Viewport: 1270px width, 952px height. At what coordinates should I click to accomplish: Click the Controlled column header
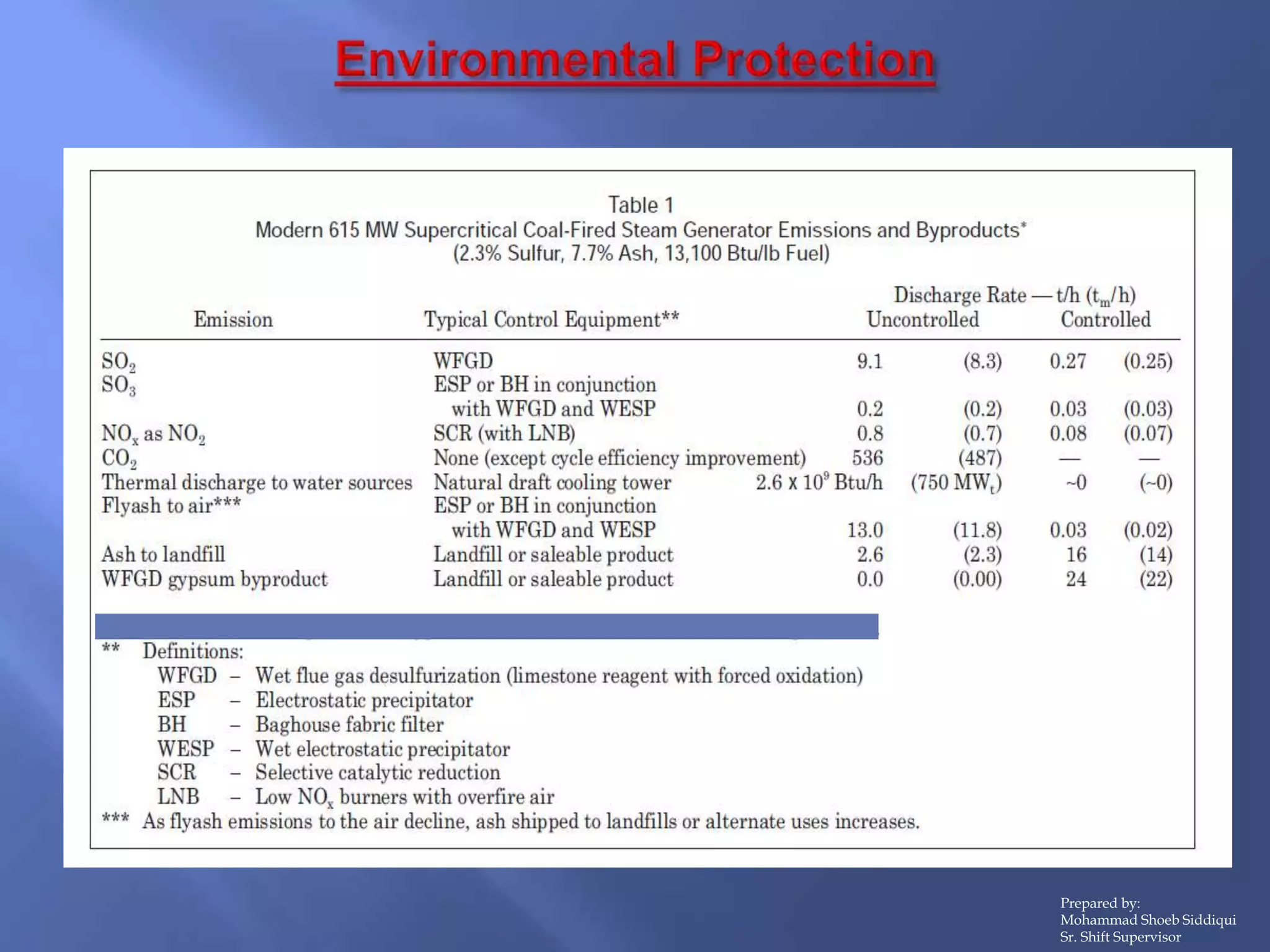tap(1105, 320)
